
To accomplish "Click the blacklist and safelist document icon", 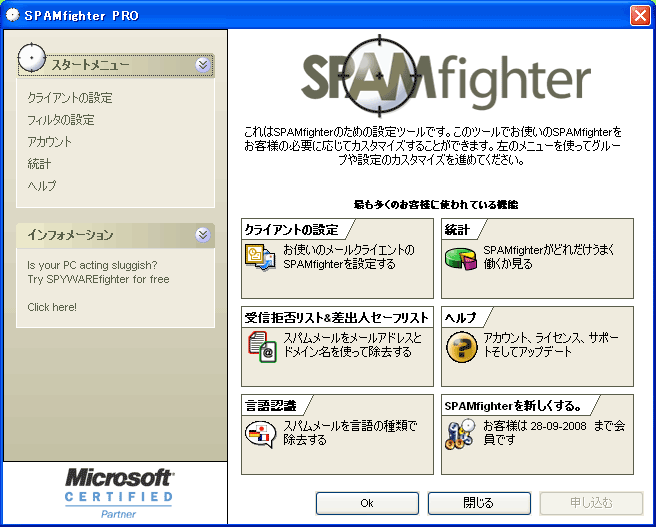I will coord(262,347).
